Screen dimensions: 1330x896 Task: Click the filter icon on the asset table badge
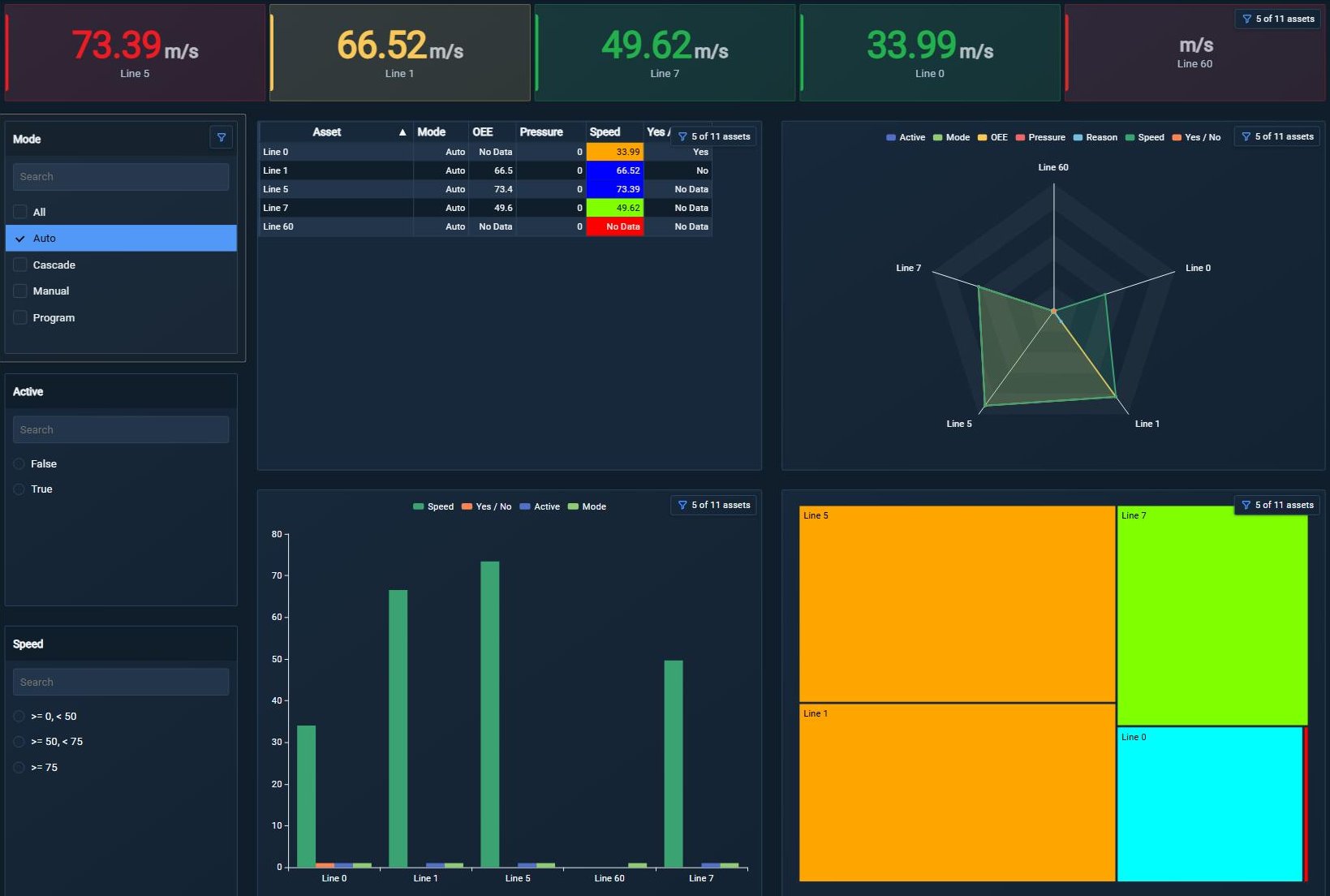tap(682, 136)
